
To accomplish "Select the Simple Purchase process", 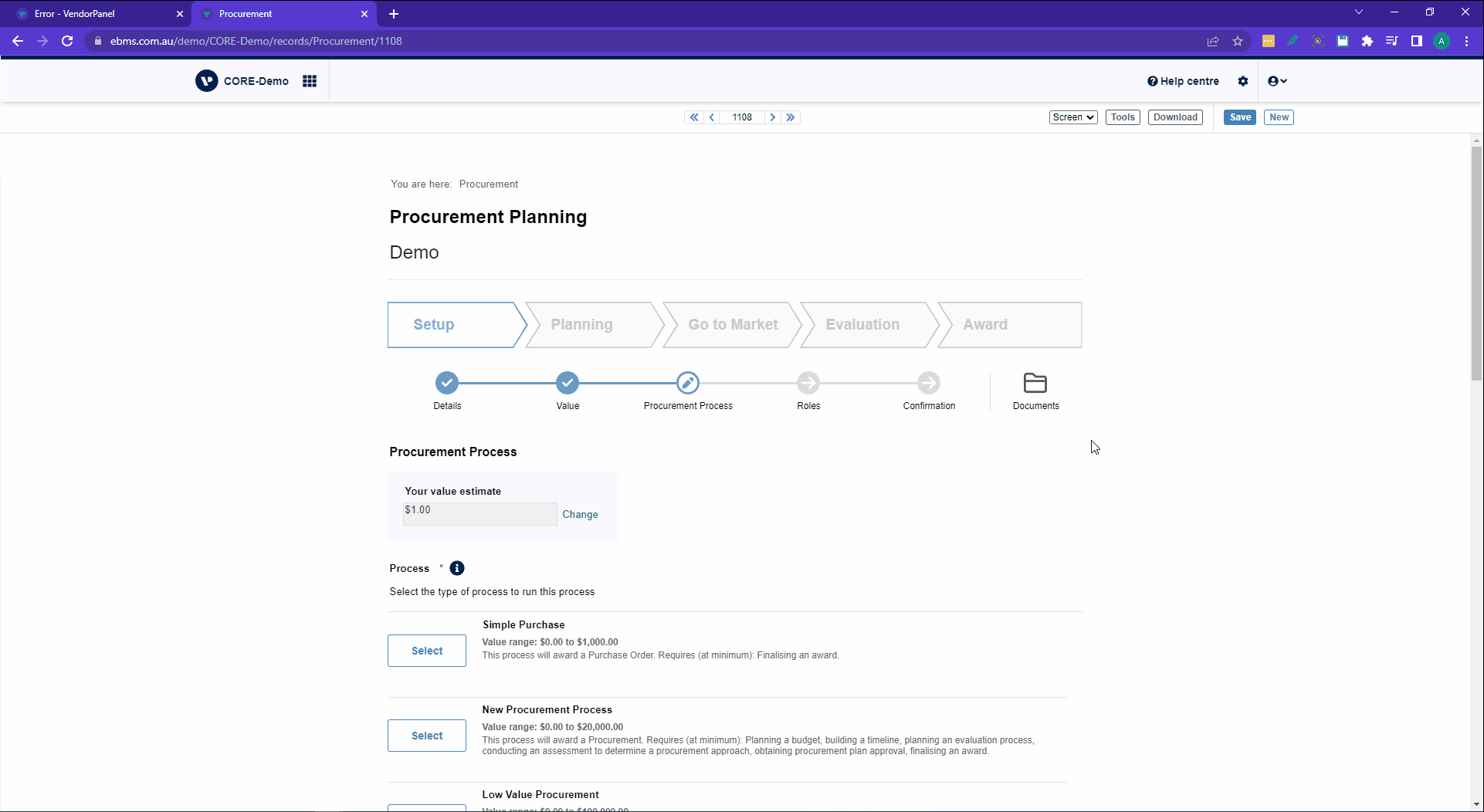I will click(x=427, y=651).
